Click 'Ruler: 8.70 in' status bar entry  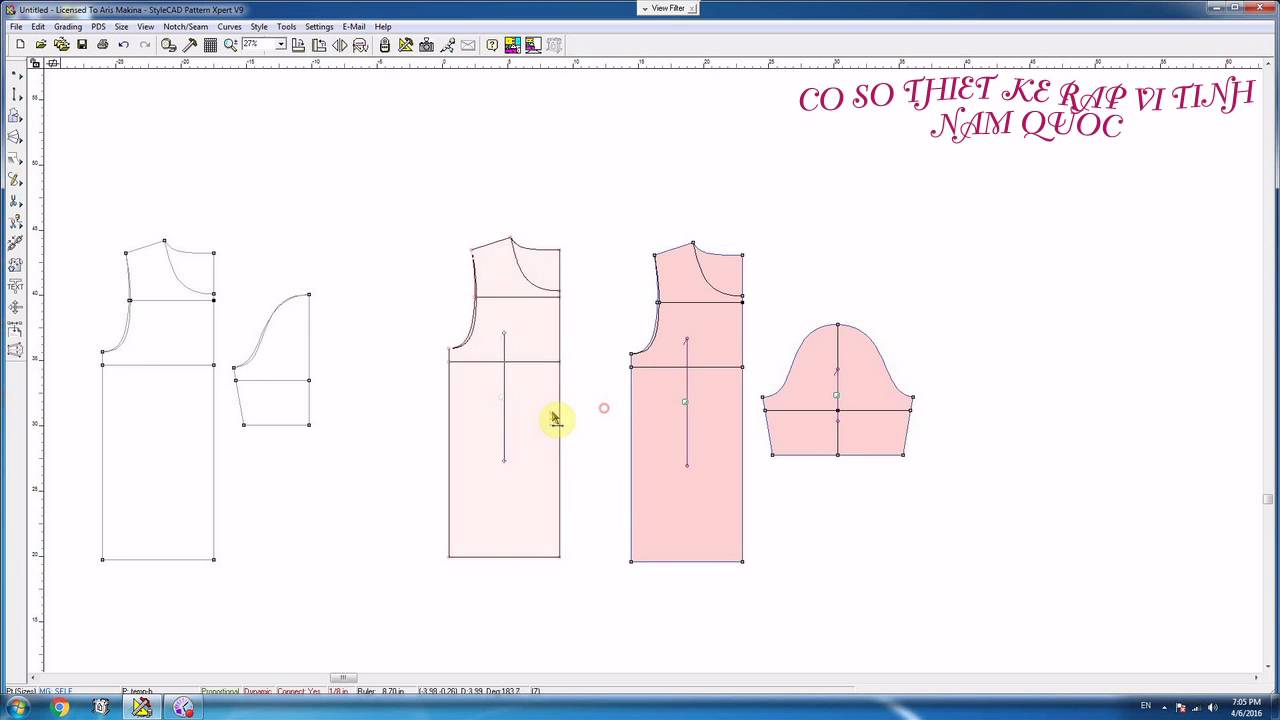(x=380, y=691)
